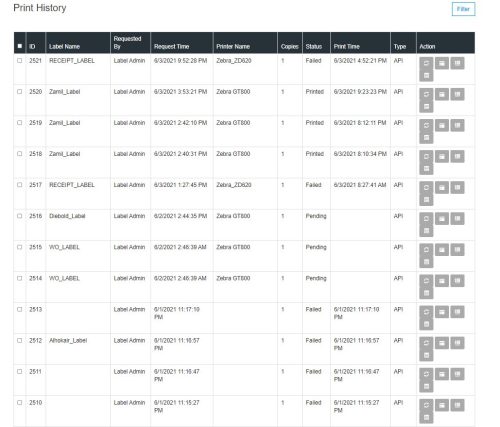Viewport: 500px width, 427px height.
Task: Click Alhokair_Label in row 2512
Action: [x=68, y=340]
